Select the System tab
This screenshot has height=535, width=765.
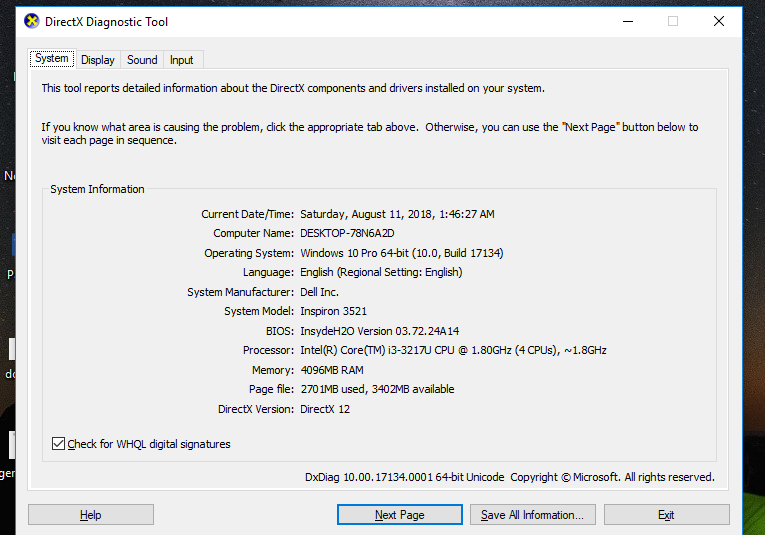(x=52, y=59)
